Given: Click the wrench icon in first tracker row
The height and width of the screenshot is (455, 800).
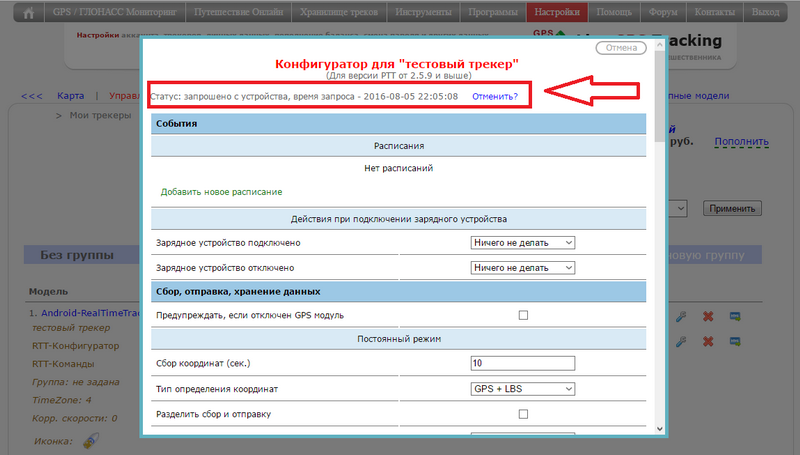Looking at the screenshot, I should (x=681, y=316).
